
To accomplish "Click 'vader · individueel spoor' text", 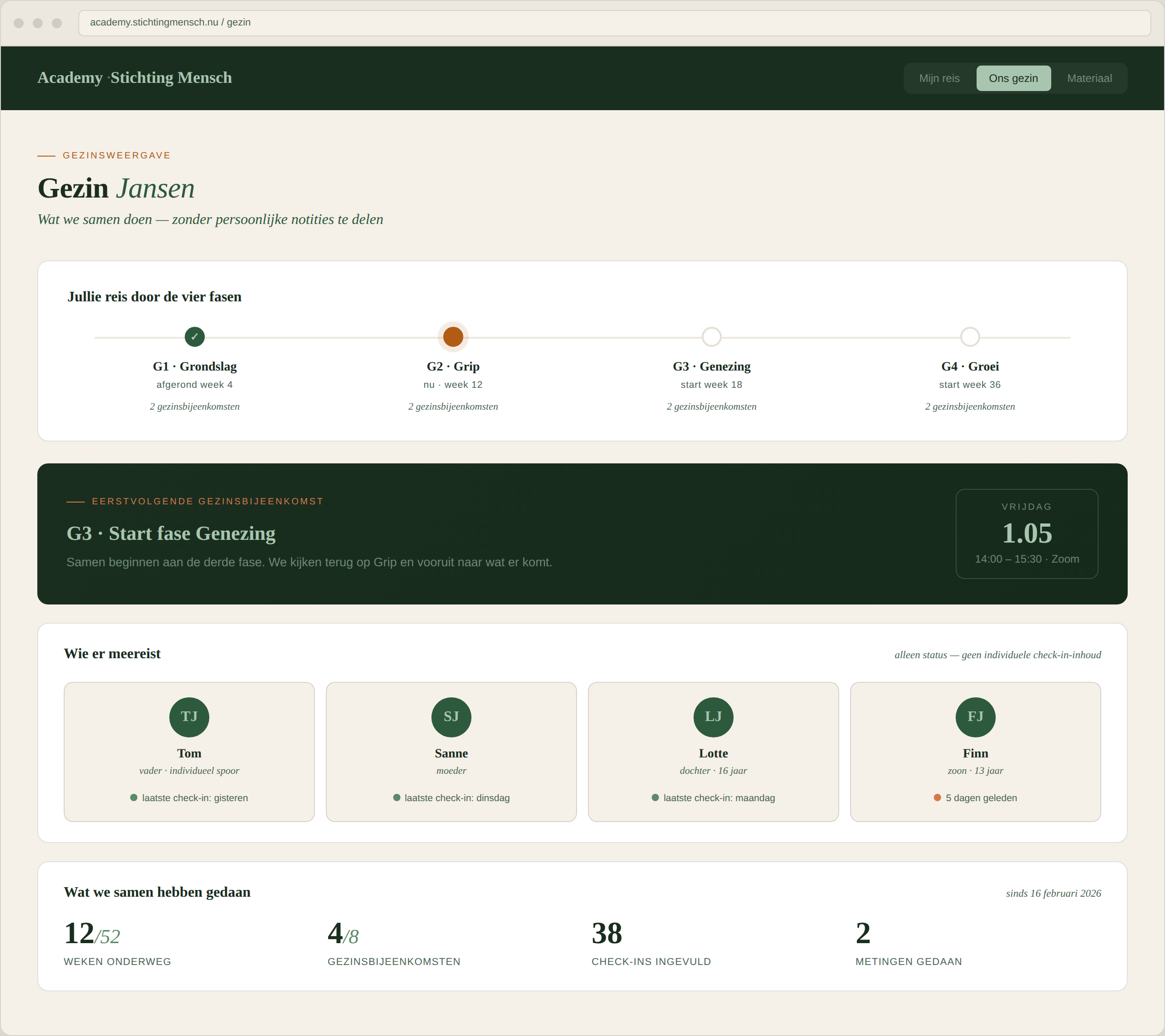I will pyautogui.click(x=189, y=770).
